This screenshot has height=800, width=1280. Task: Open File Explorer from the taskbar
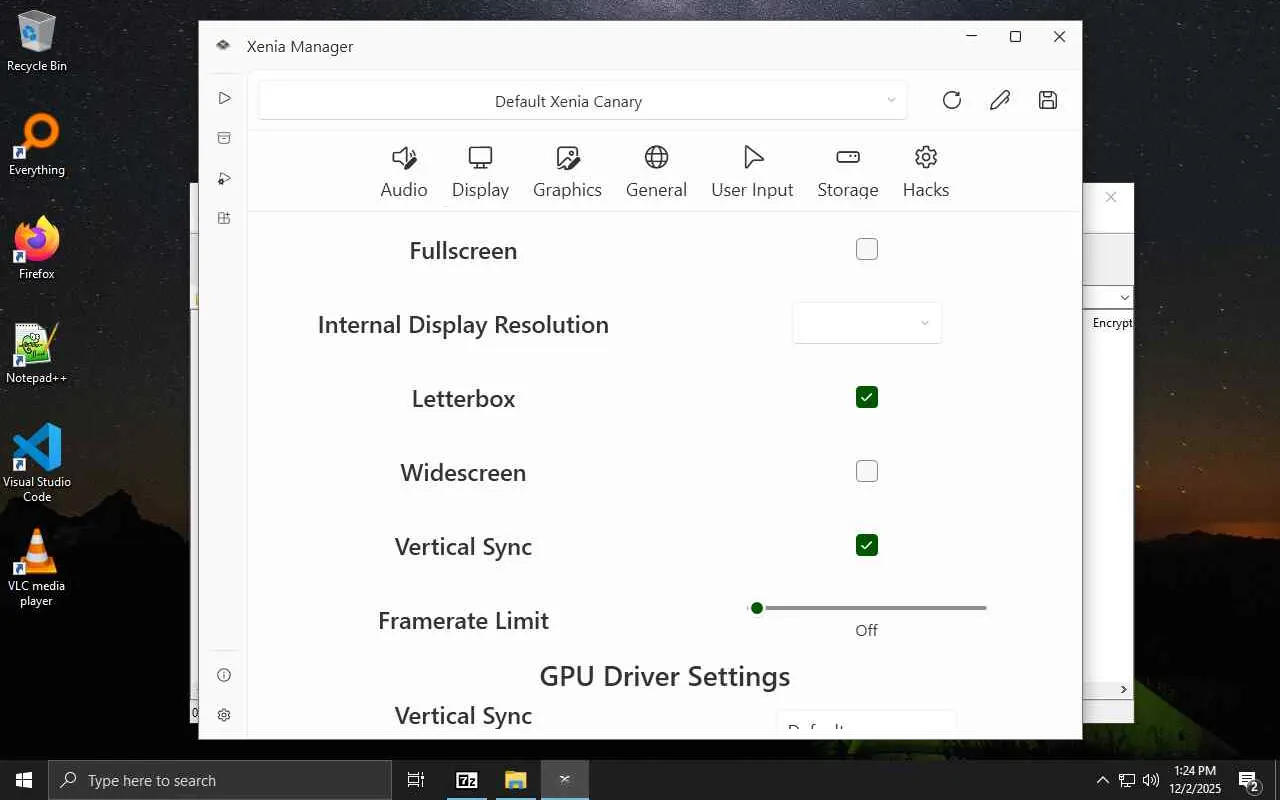tap(515, 780)
